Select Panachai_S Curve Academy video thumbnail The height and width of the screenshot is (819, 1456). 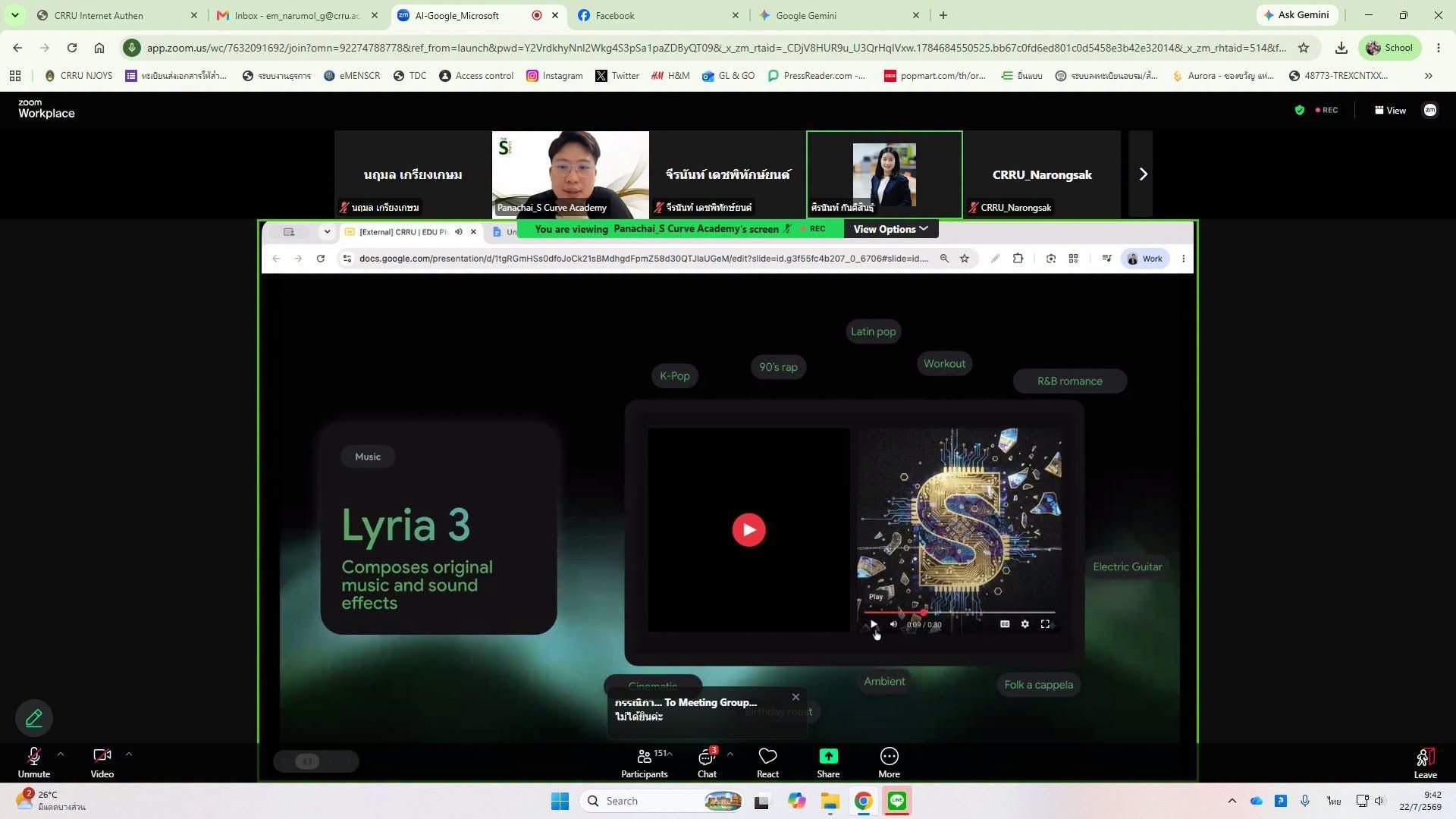pyautogui.click(x=570, y=174)
